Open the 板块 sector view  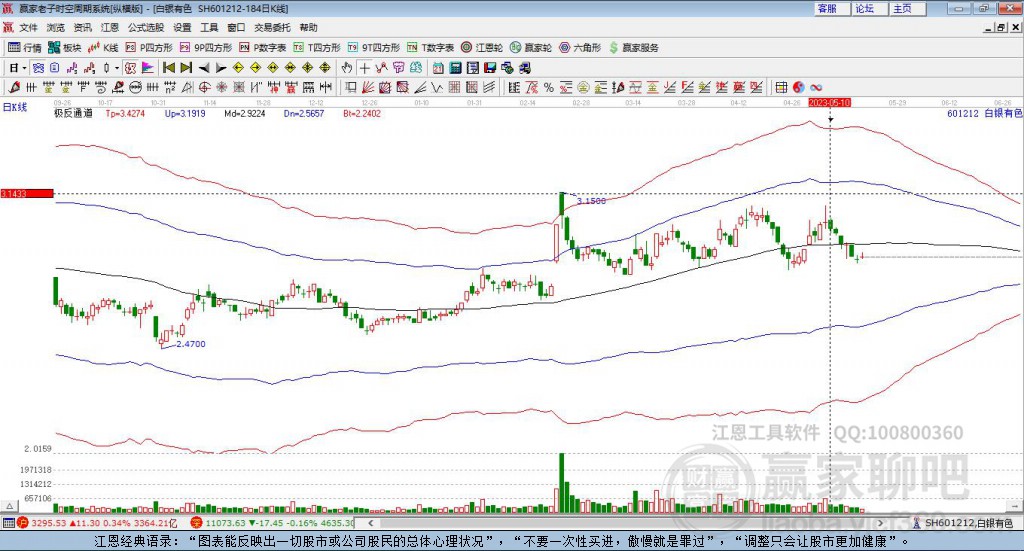click(64, 48)
